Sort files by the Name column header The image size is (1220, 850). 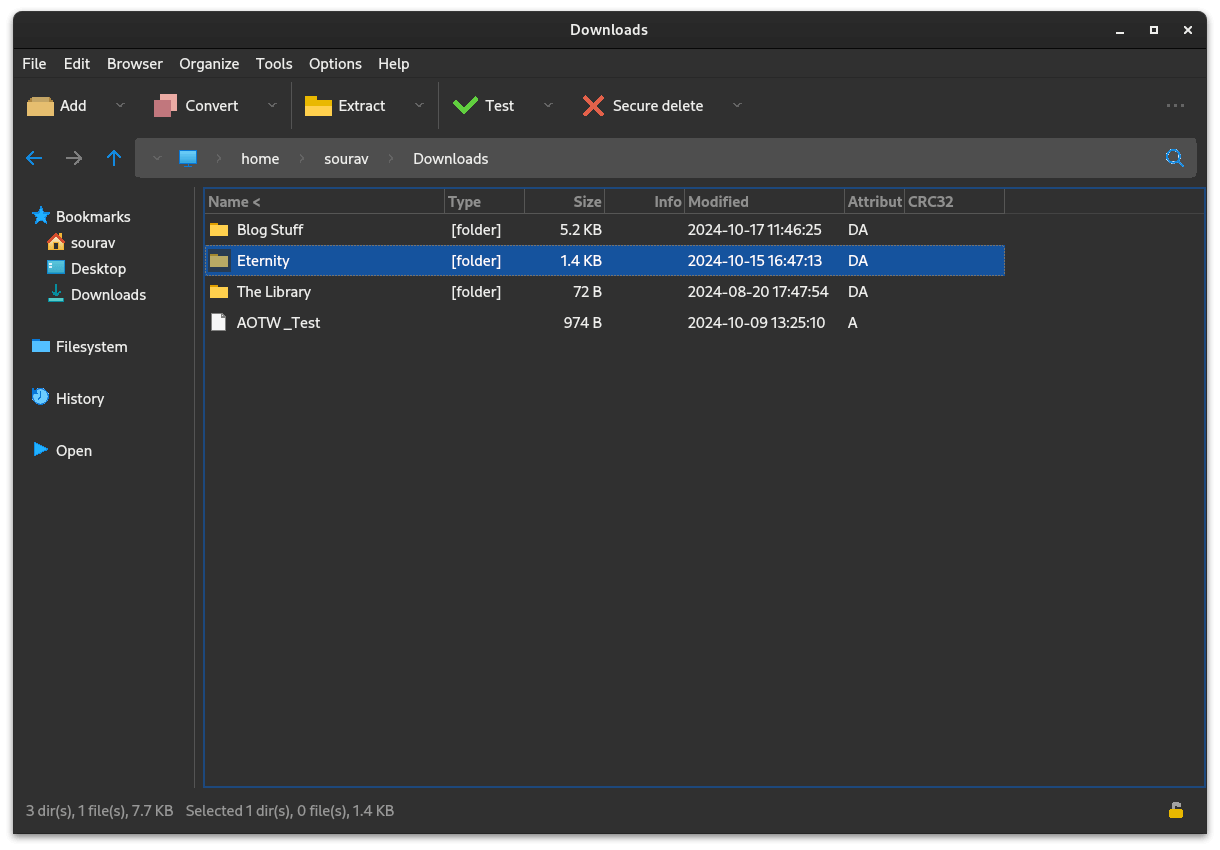coord(228,201)
